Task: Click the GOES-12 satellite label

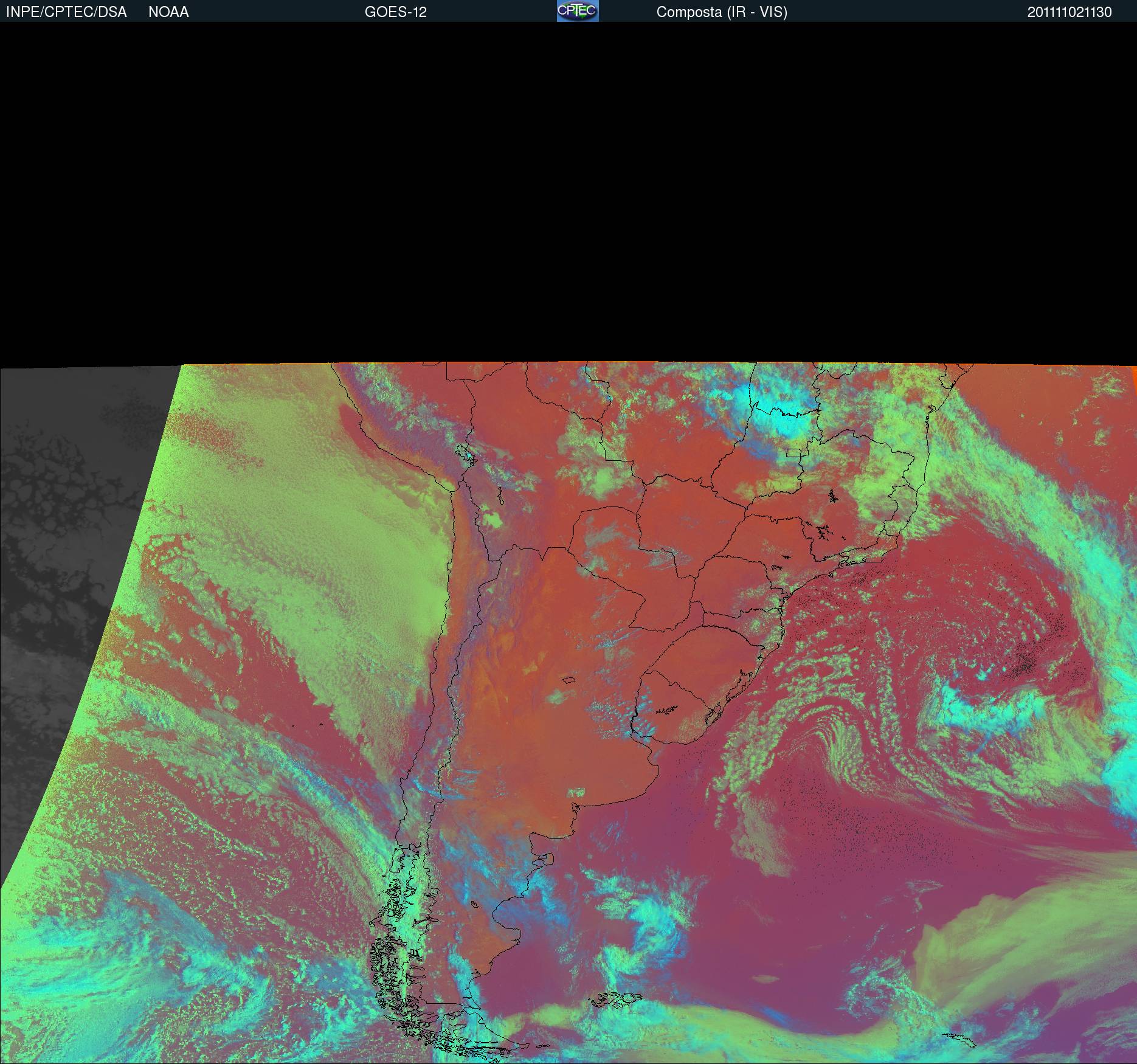Action: click(x=395, y=12)
